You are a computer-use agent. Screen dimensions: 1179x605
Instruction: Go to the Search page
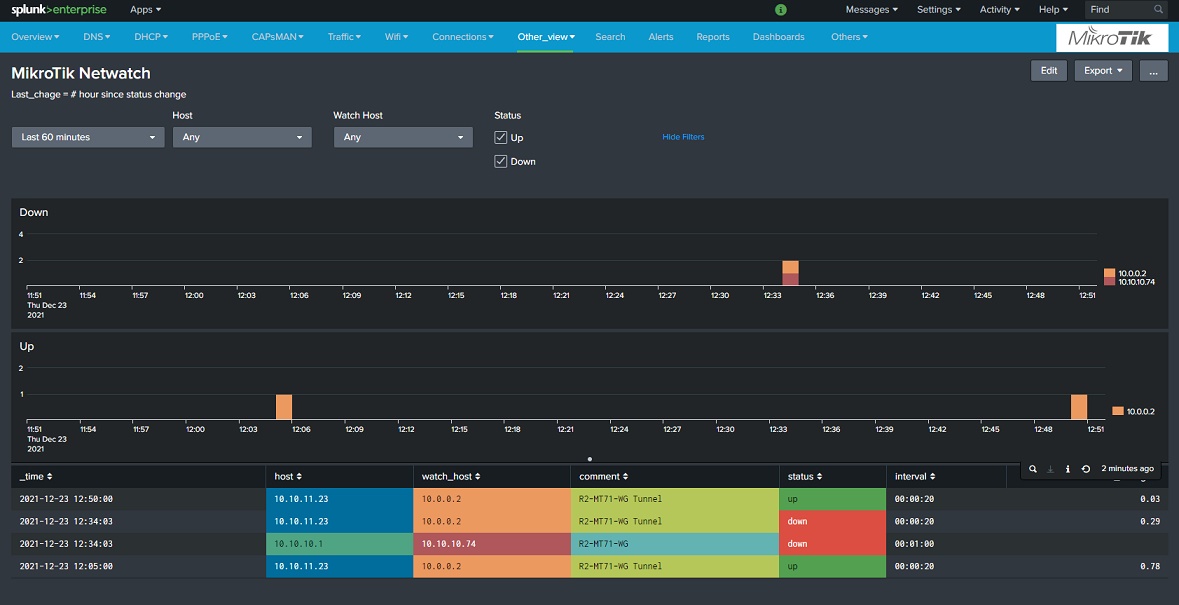tap(610, 37)
